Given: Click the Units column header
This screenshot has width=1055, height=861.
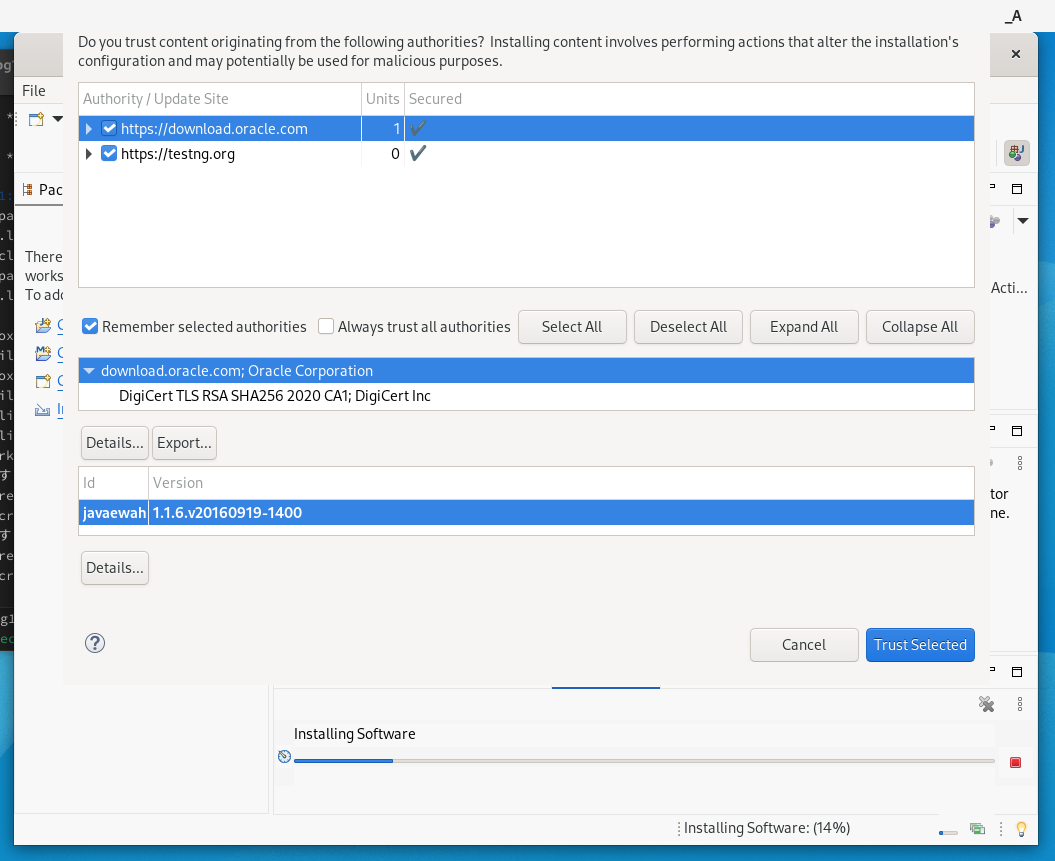Looking at the screenshot, I should click(383, 99).
